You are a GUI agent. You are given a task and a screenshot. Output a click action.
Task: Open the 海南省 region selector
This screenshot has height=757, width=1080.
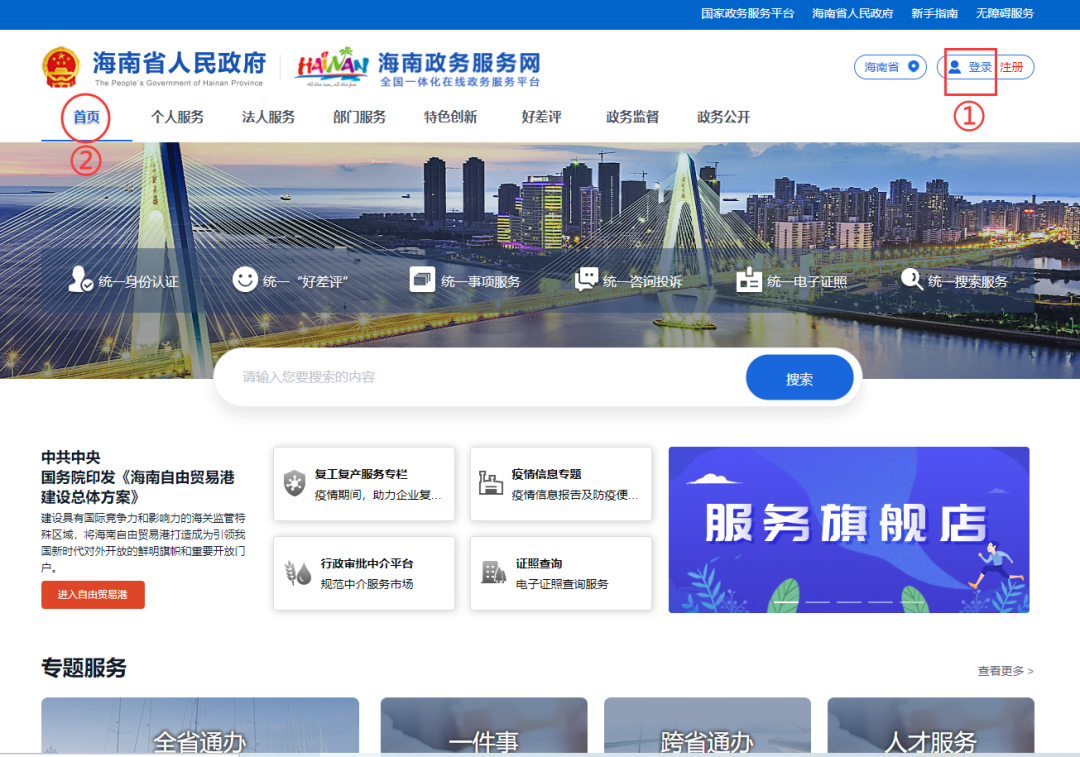(x=890, y=68)
